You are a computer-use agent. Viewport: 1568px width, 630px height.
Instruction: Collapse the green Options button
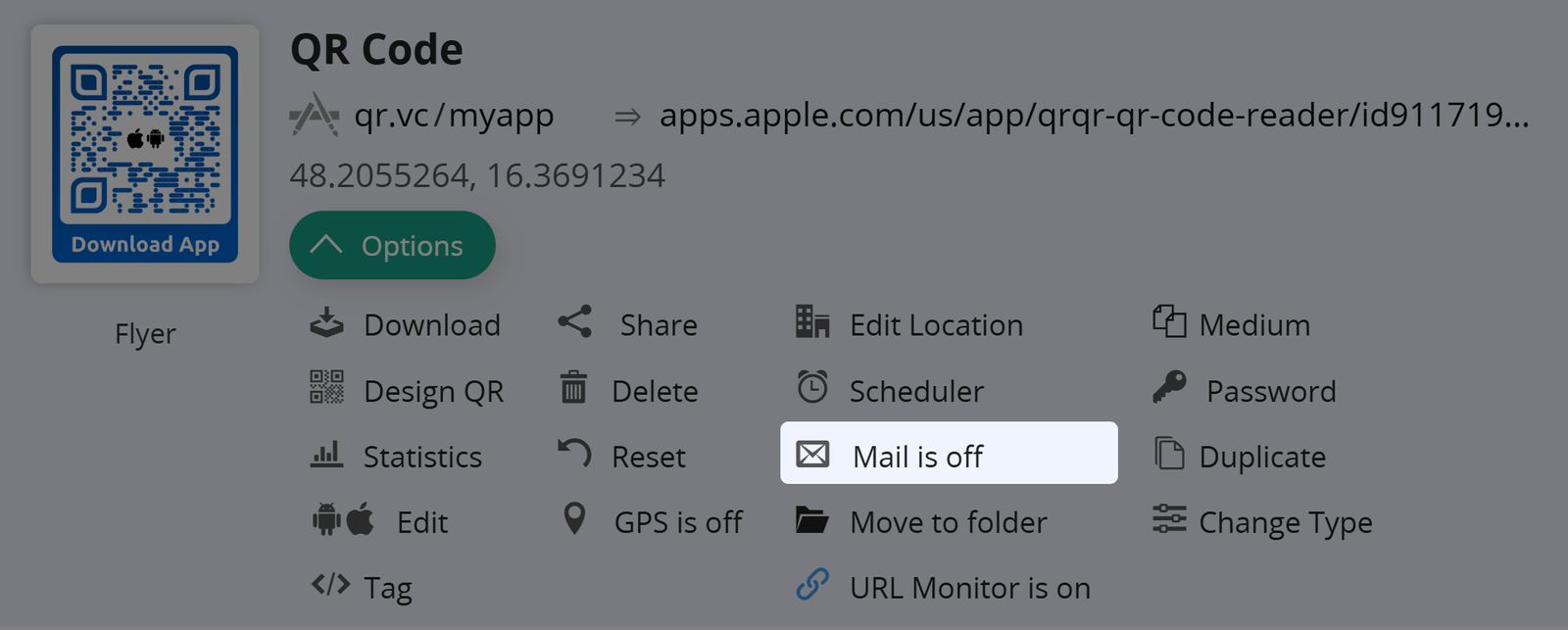pos(392,246)
